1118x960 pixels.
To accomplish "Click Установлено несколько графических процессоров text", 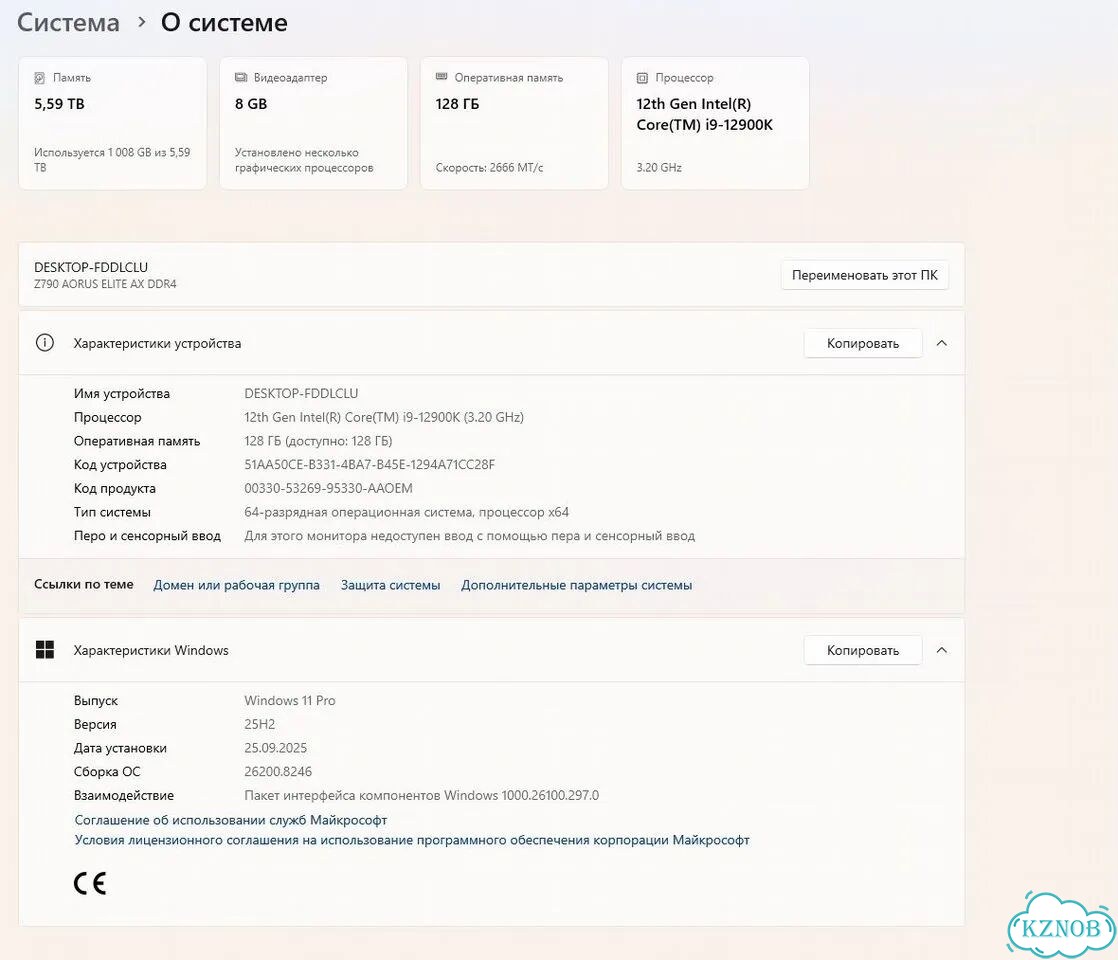I will pos(304,160).
